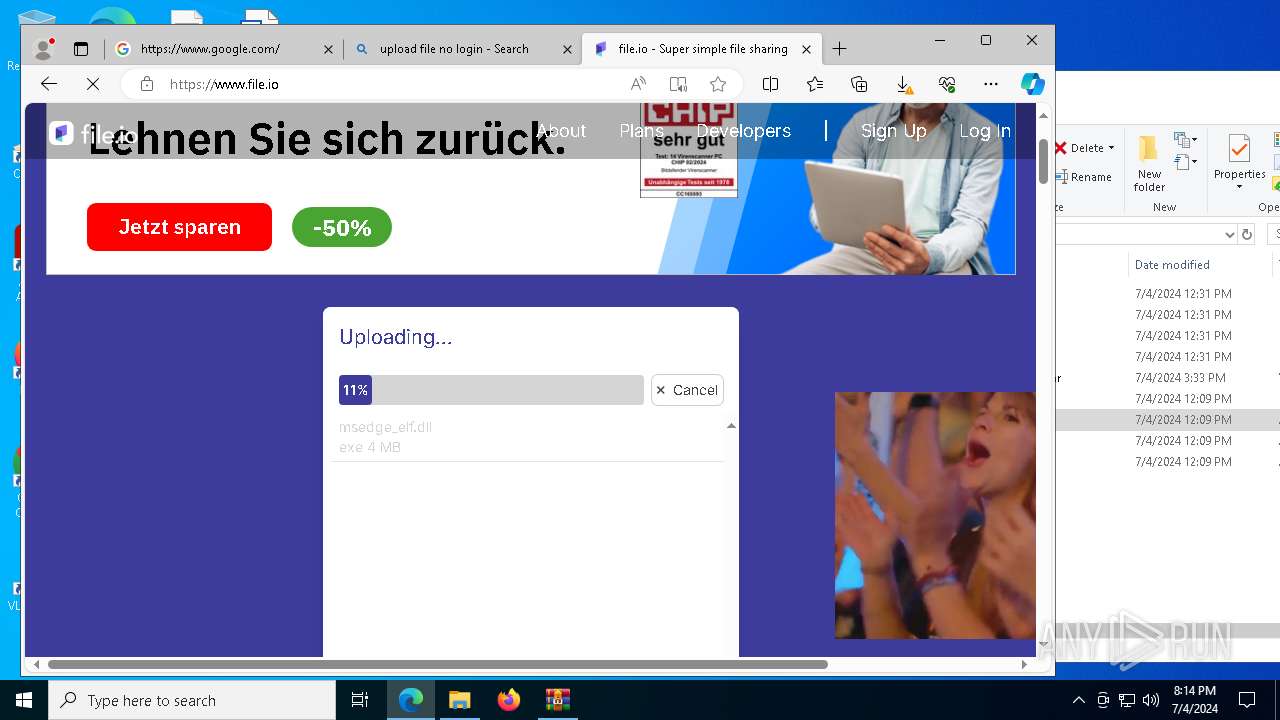Open the Copilot sidebar icon
1280x720 pixels.
pyautogui.click(x=1033, y=84)
